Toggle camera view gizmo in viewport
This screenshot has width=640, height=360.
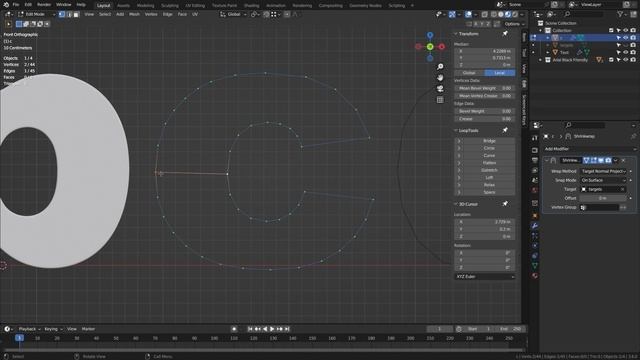click(440, 89)
